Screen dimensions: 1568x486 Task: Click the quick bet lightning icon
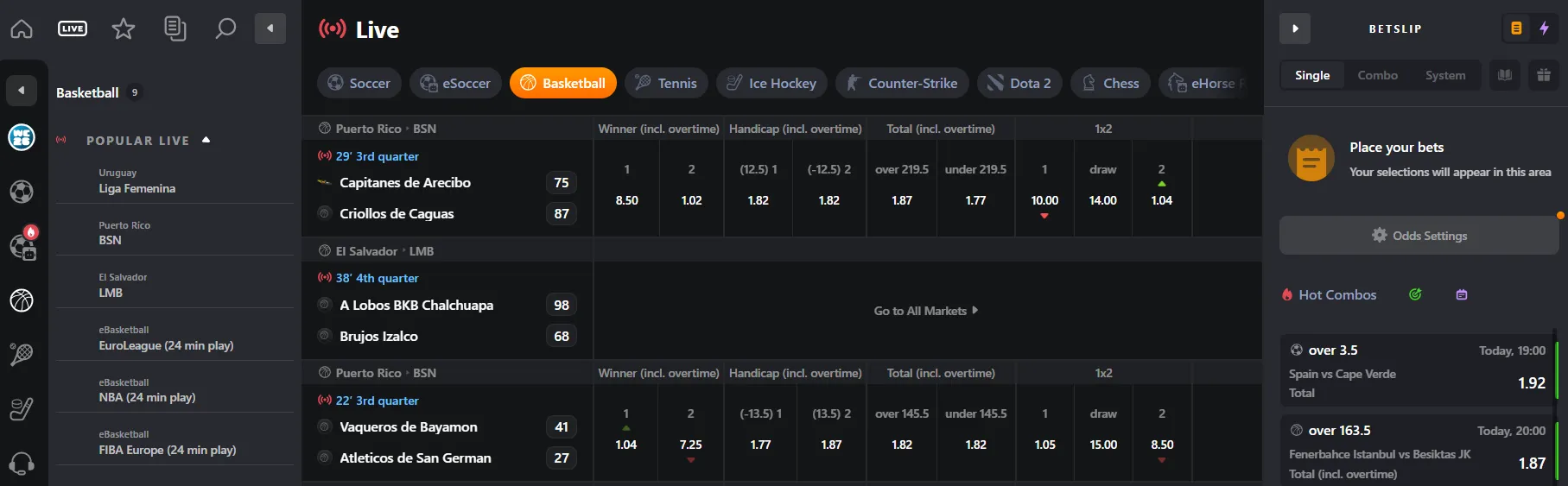pyautogui.click(x=1544, y=28)
